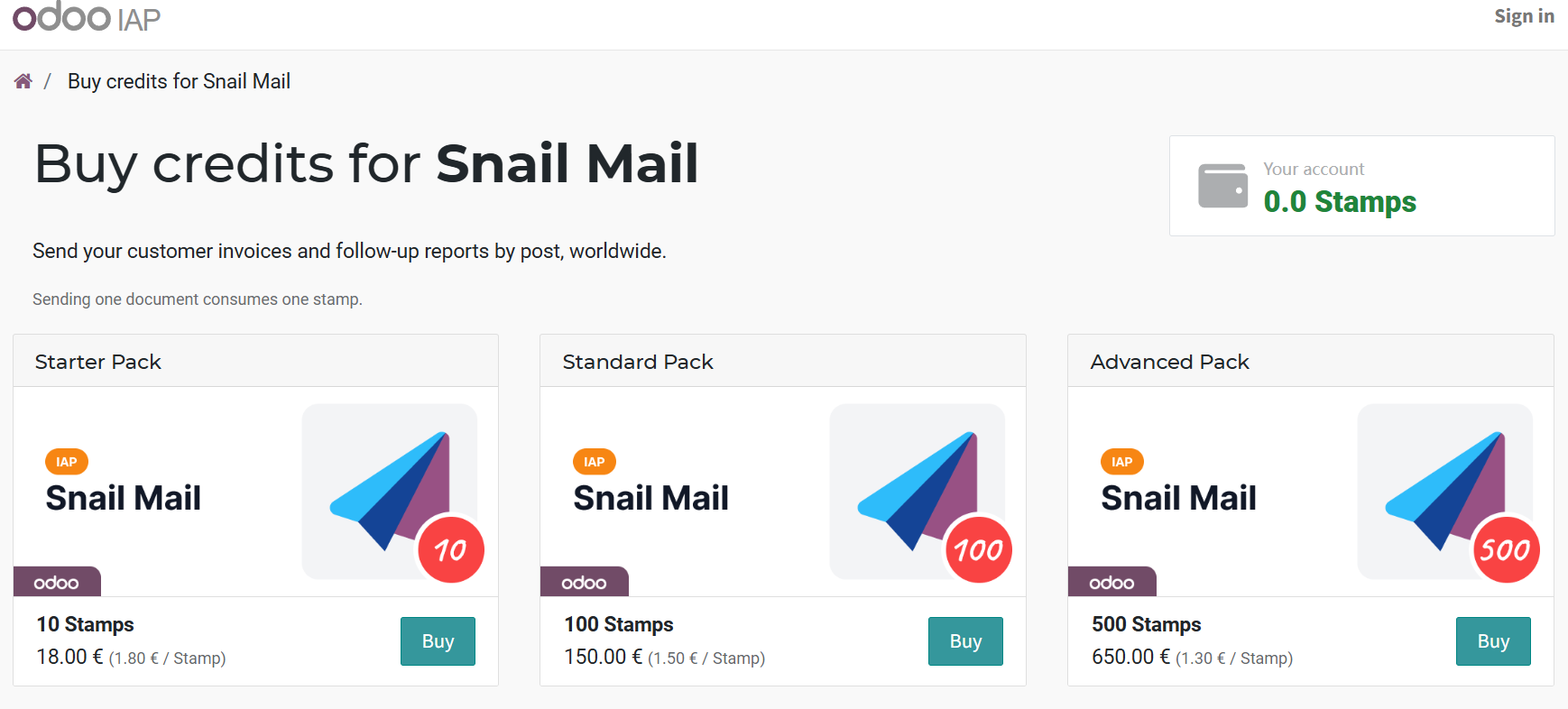Viewport: 1568px width, 709px height.
Task: Click the Starter Pack card header
Action: 256,361
